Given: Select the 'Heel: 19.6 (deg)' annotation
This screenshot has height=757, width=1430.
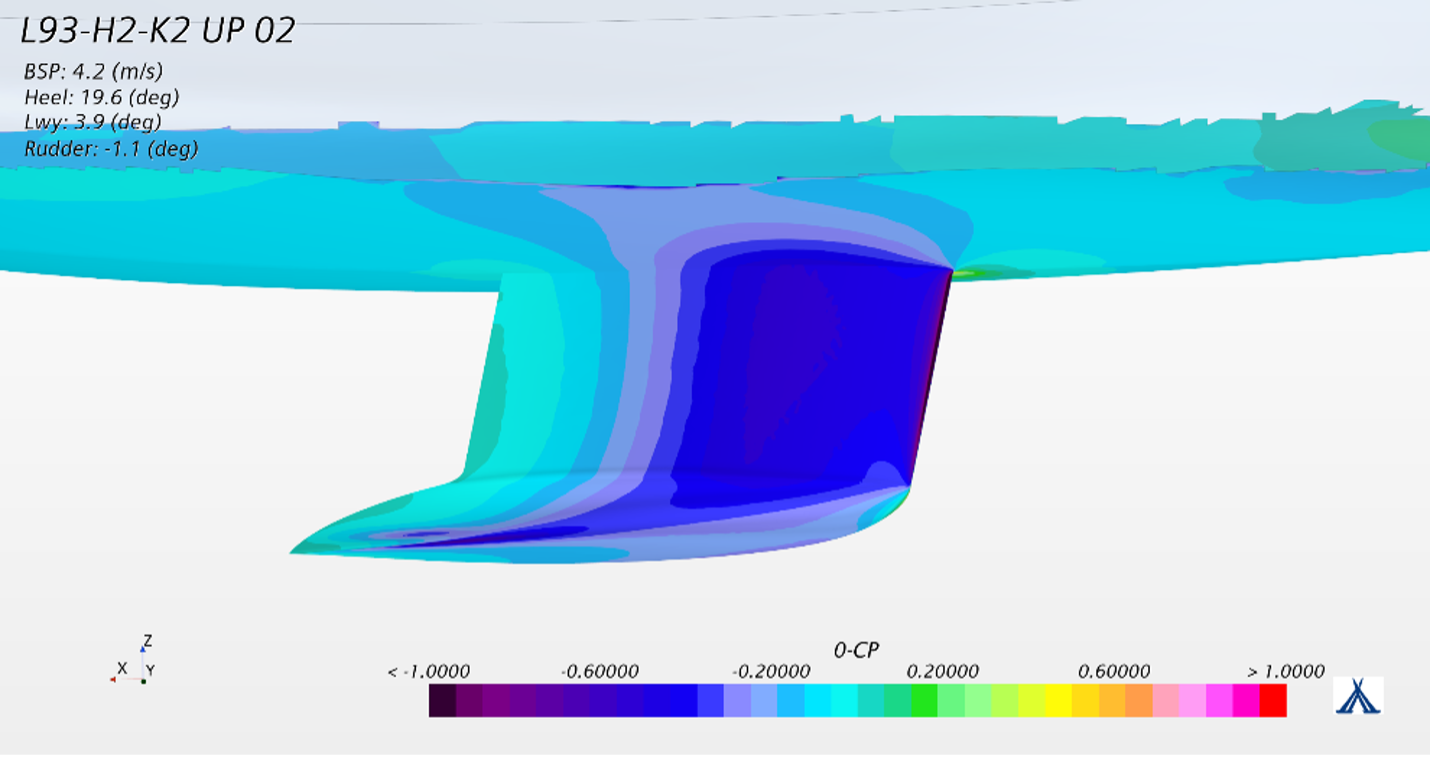Looking at the screenshot, I should point(102,98).
